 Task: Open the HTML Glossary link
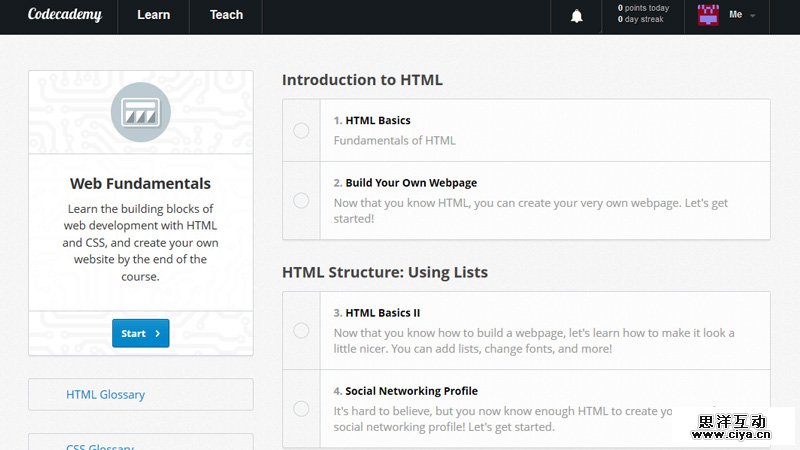click(x=105, y=394)
